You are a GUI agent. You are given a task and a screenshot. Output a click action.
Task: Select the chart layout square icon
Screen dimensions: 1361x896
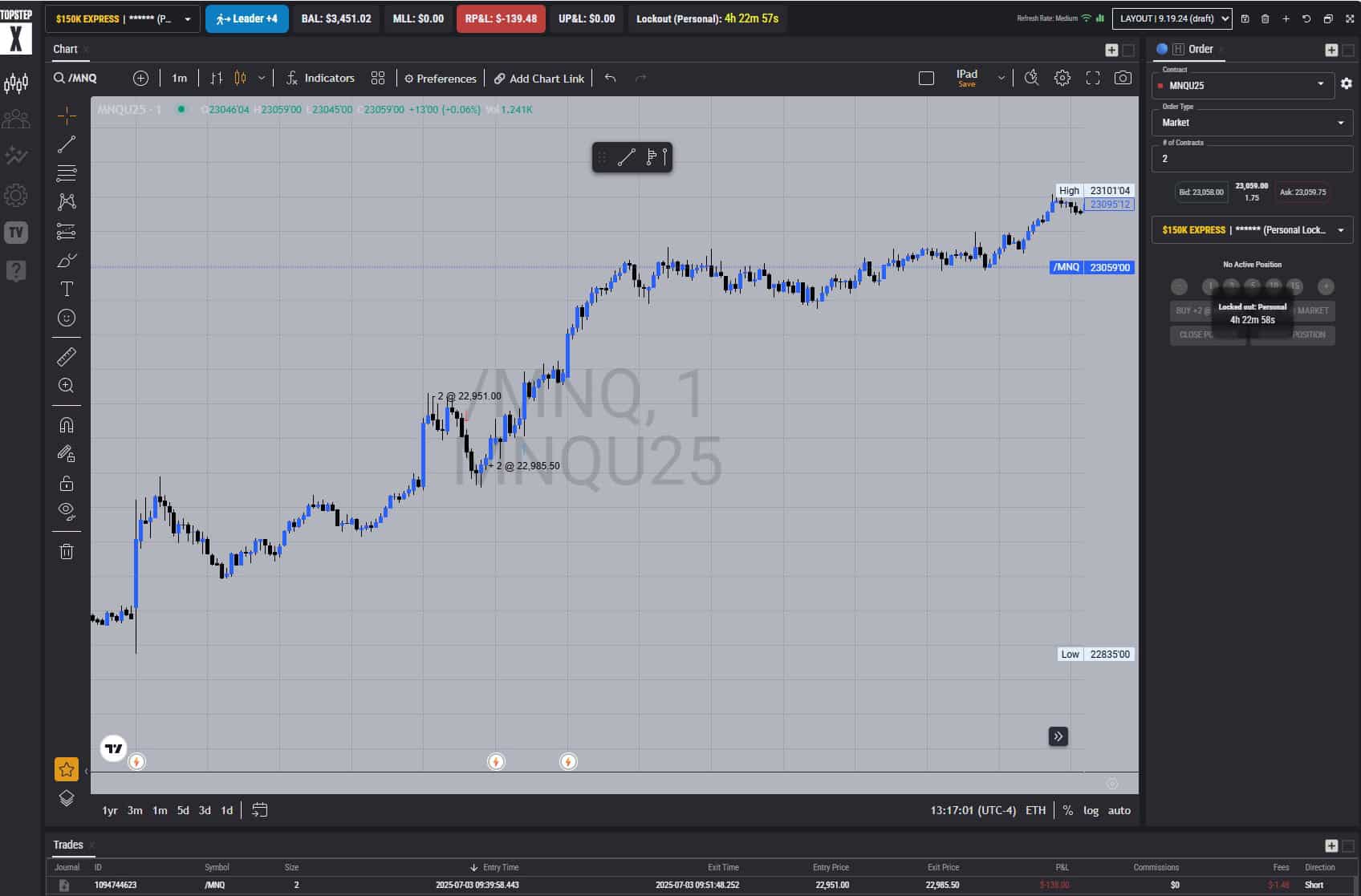pyautogui.click(x=926, y=78)
